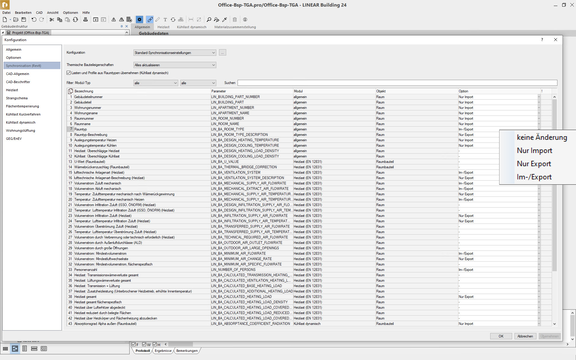The width and height of the screenshot is (576, 360).
Task: Click the highlighted view icon in bottom-left bar
Action: point(15,348)
